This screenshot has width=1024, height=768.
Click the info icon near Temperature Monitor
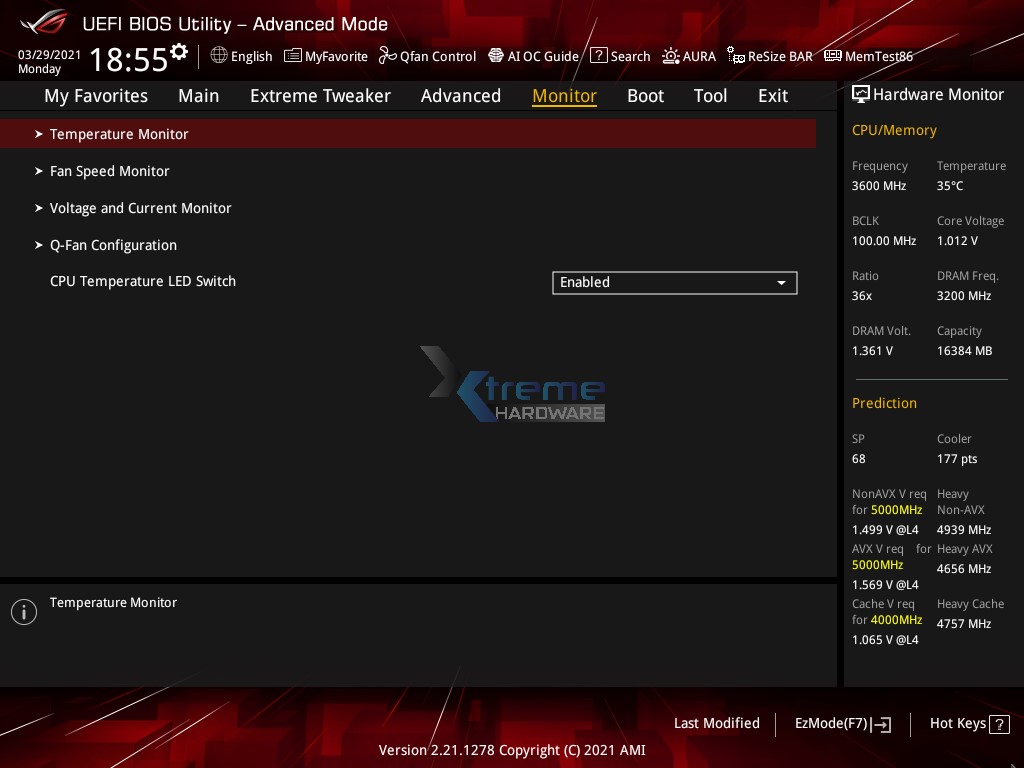pos(23,611)
